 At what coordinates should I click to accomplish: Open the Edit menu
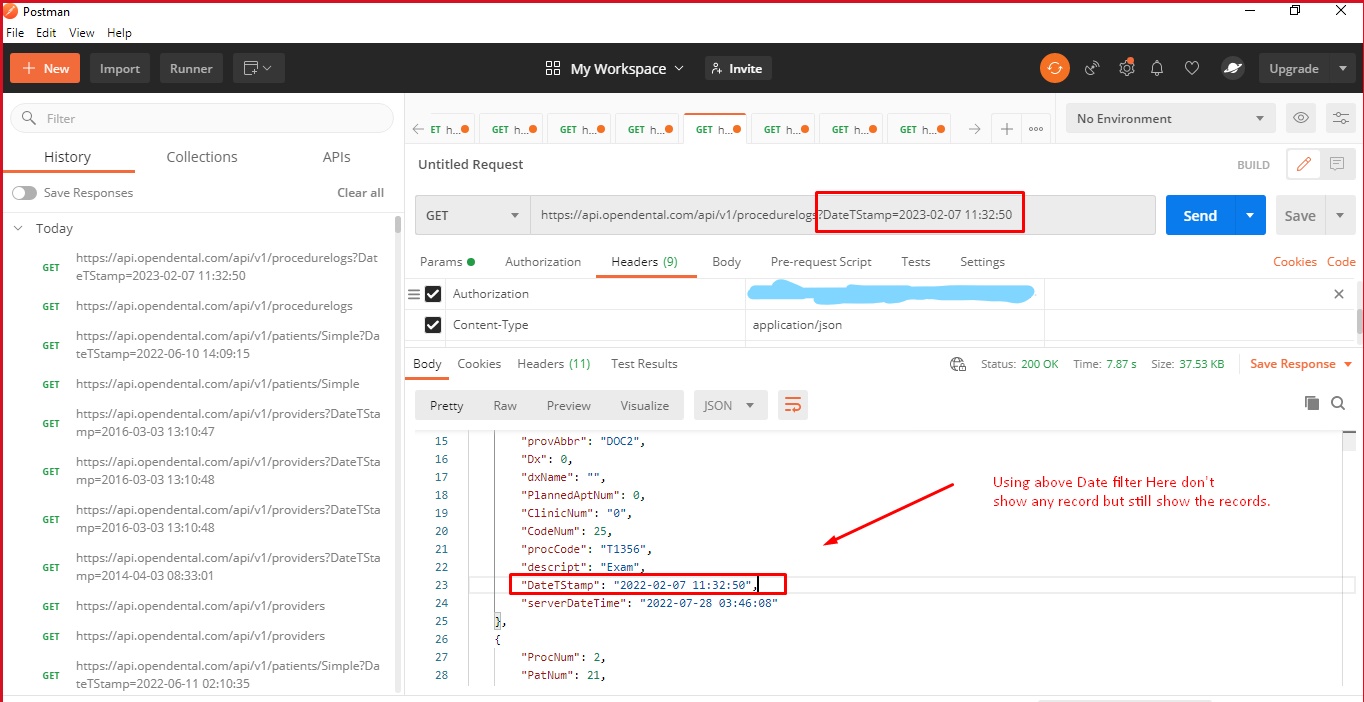[x=46, y=33]
